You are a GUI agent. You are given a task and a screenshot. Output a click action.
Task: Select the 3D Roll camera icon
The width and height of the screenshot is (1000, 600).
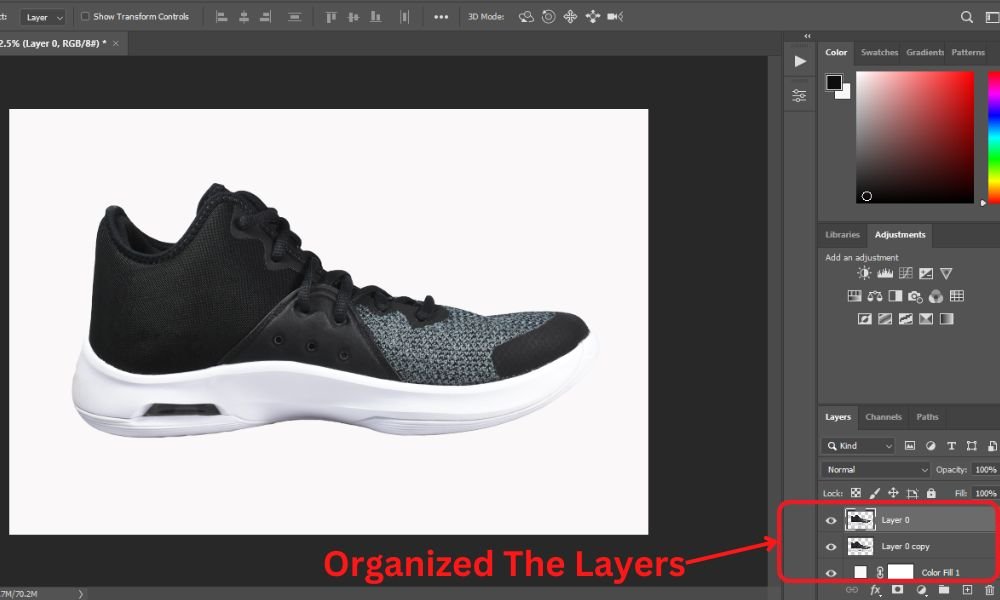pos(548,17)
